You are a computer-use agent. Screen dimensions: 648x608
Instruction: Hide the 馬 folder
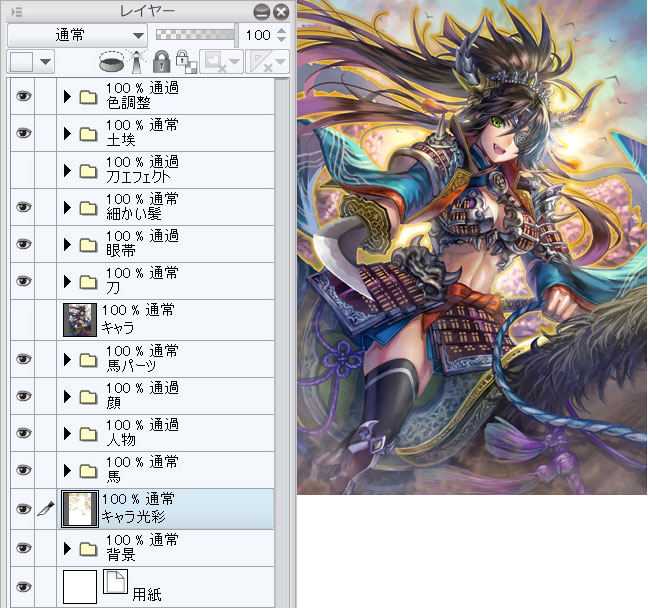[23, 470]
